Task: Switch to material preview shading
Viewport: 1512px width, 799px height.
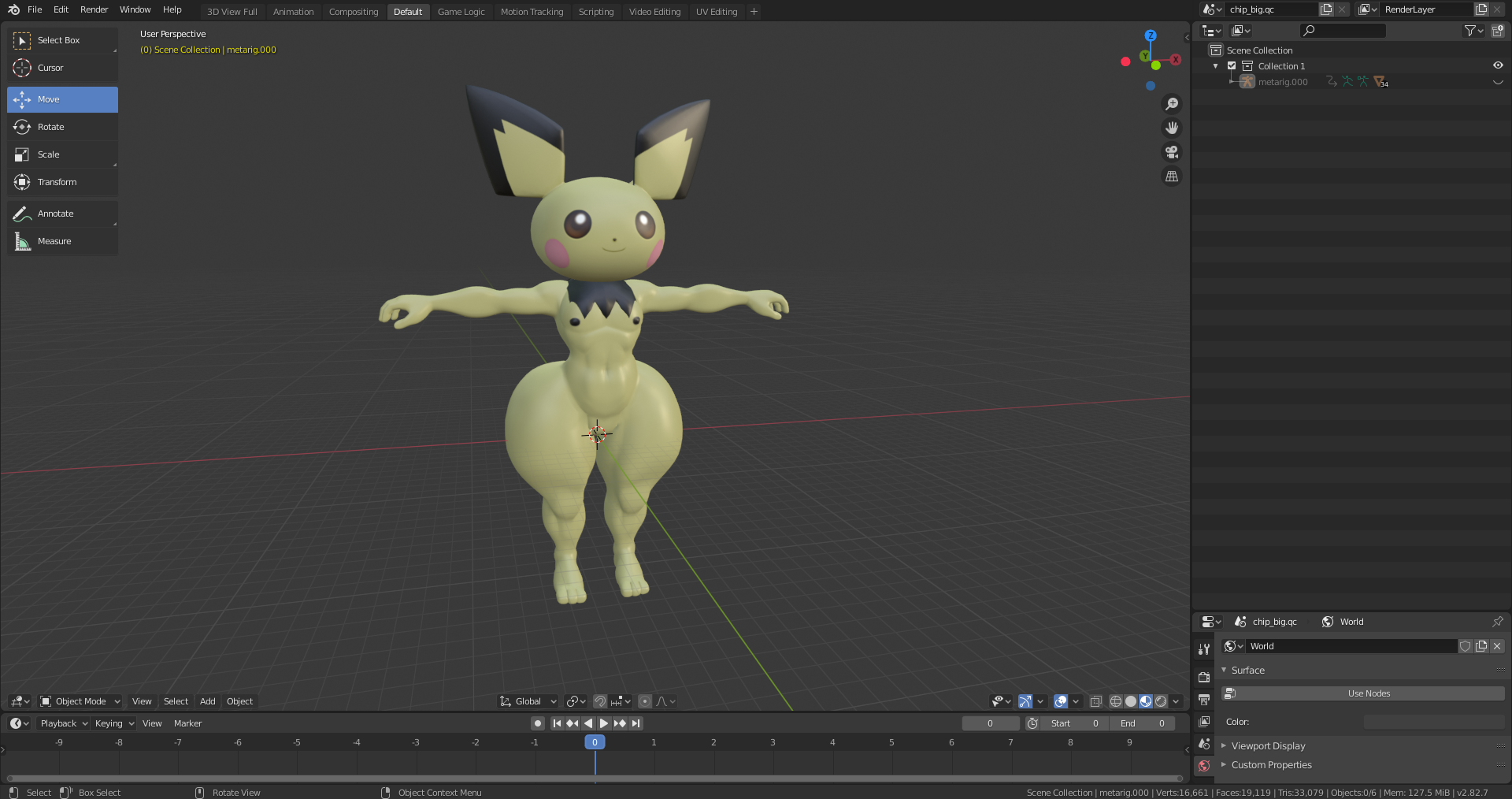Action: (1146, 701)
